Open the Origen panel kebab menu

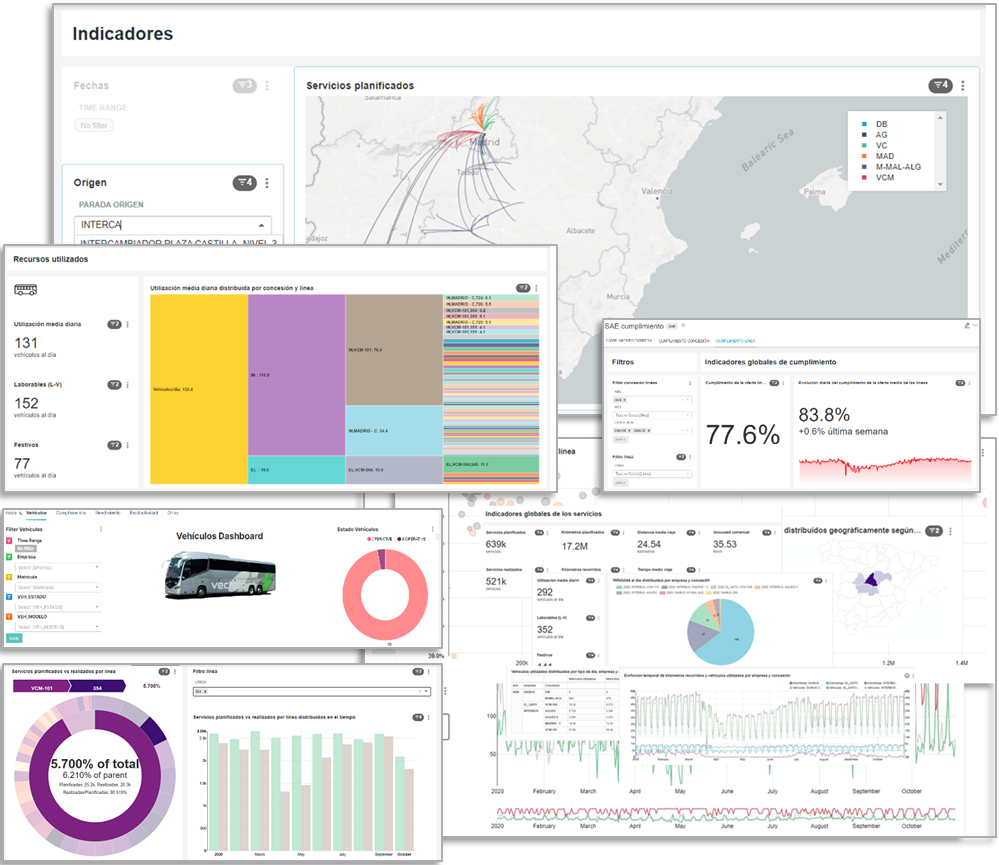pyautogui.click(x=267, y=183)
